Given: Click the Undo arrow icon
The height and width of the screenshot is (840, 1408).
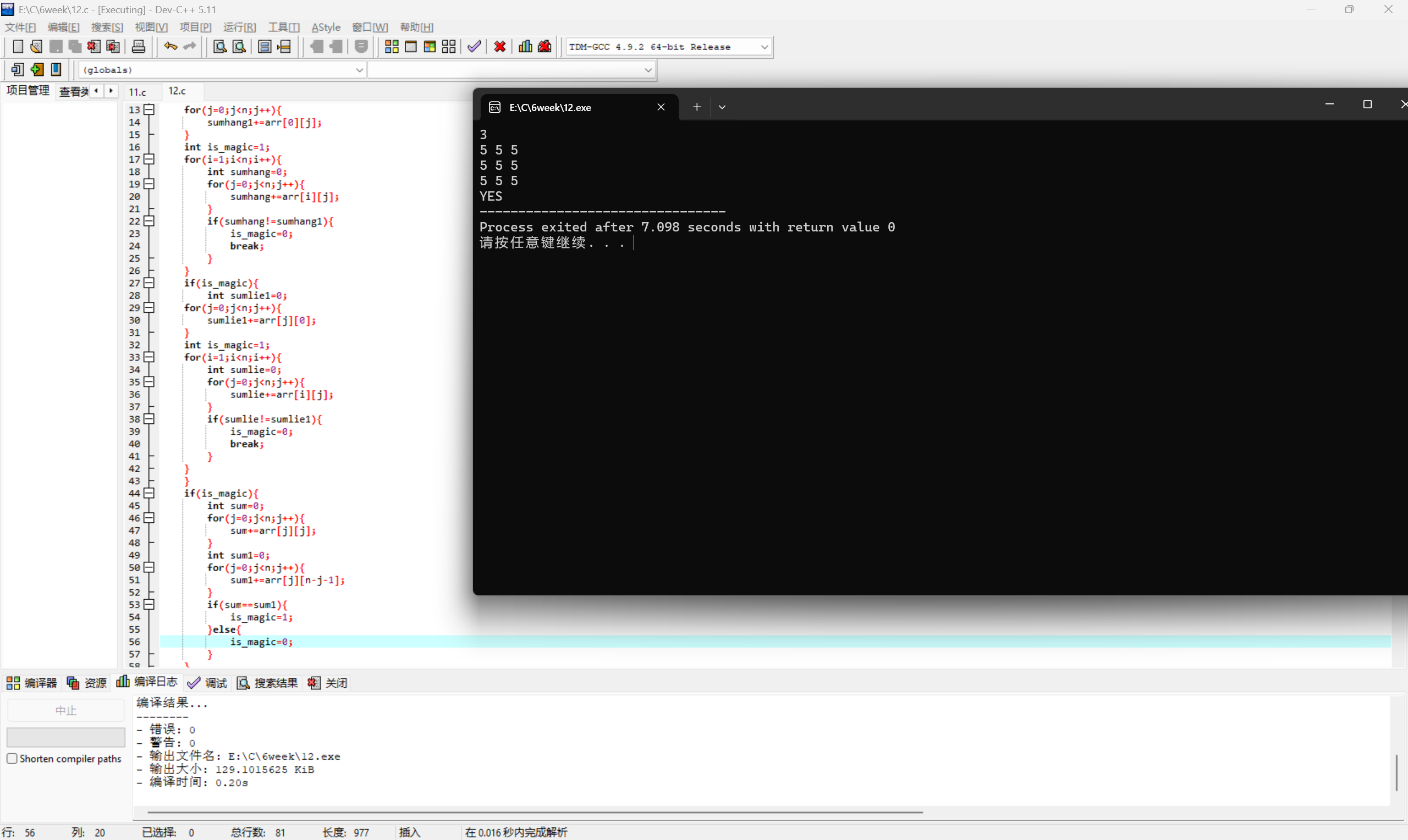Looking at the screenshot, I should click(170, 46).
